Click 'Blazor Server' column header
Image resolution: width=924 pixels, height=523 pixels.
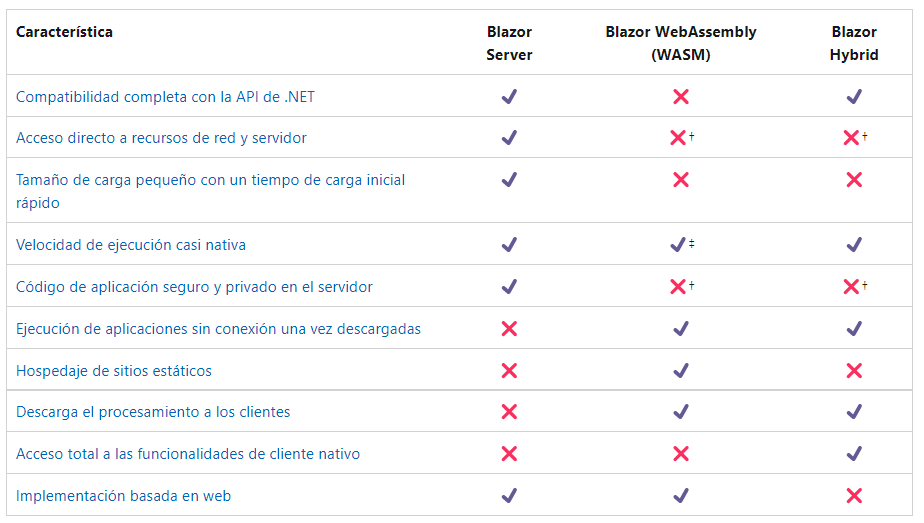[509, 43]
